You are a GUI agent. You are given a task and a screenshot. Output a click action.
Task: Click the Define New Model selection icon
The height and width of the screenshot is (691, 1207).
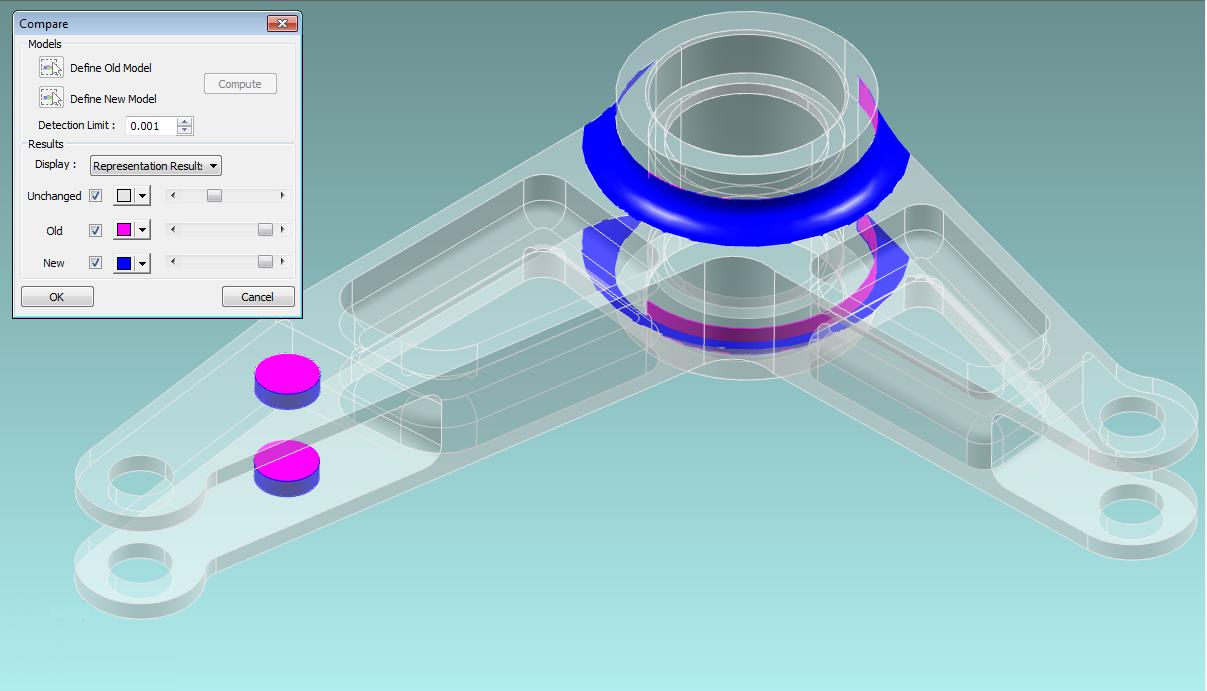point(51,98)
